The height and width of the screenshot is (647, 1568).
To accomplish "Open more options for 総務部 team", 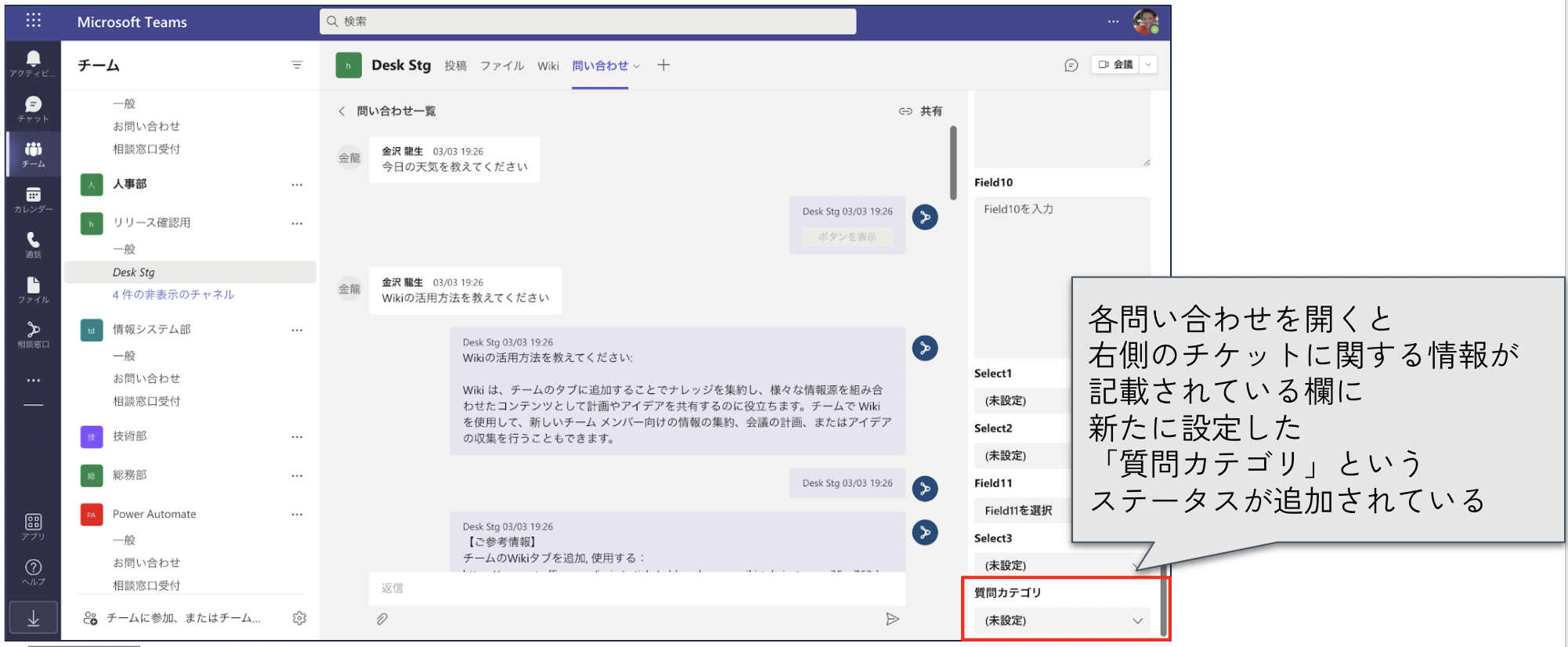I will [x=297, y=475].
